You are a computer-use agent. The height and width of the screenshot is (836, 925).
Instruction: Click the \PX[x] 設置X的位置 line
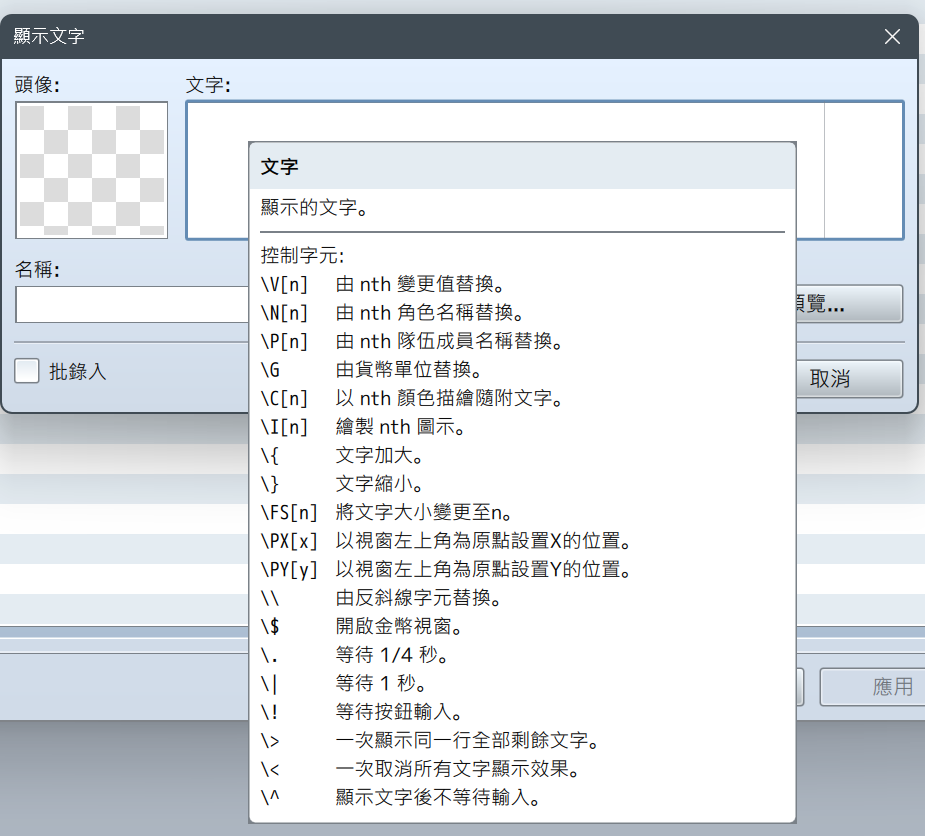[x=447, y=541]
